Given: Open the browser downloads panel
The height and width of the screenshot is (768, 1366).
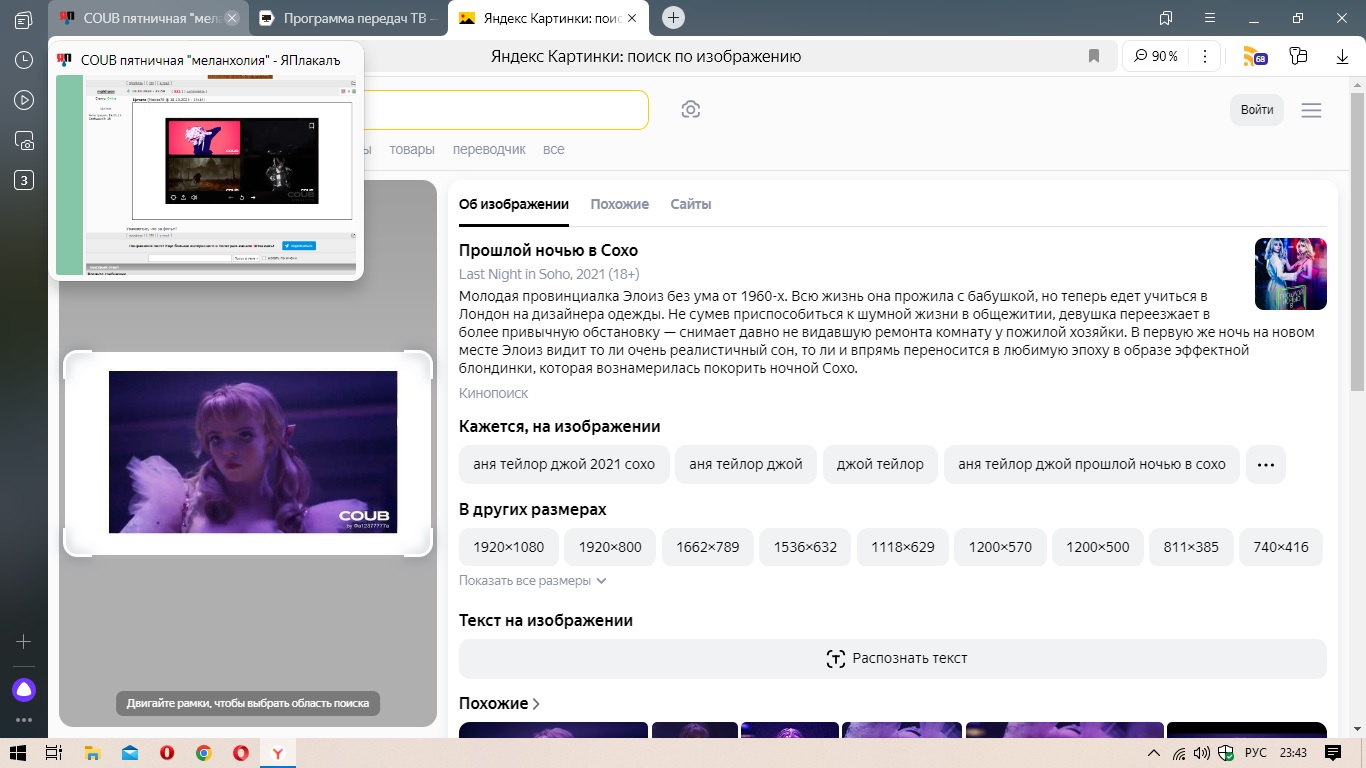Looking at the screenshot, I should tap(1342, 57).
